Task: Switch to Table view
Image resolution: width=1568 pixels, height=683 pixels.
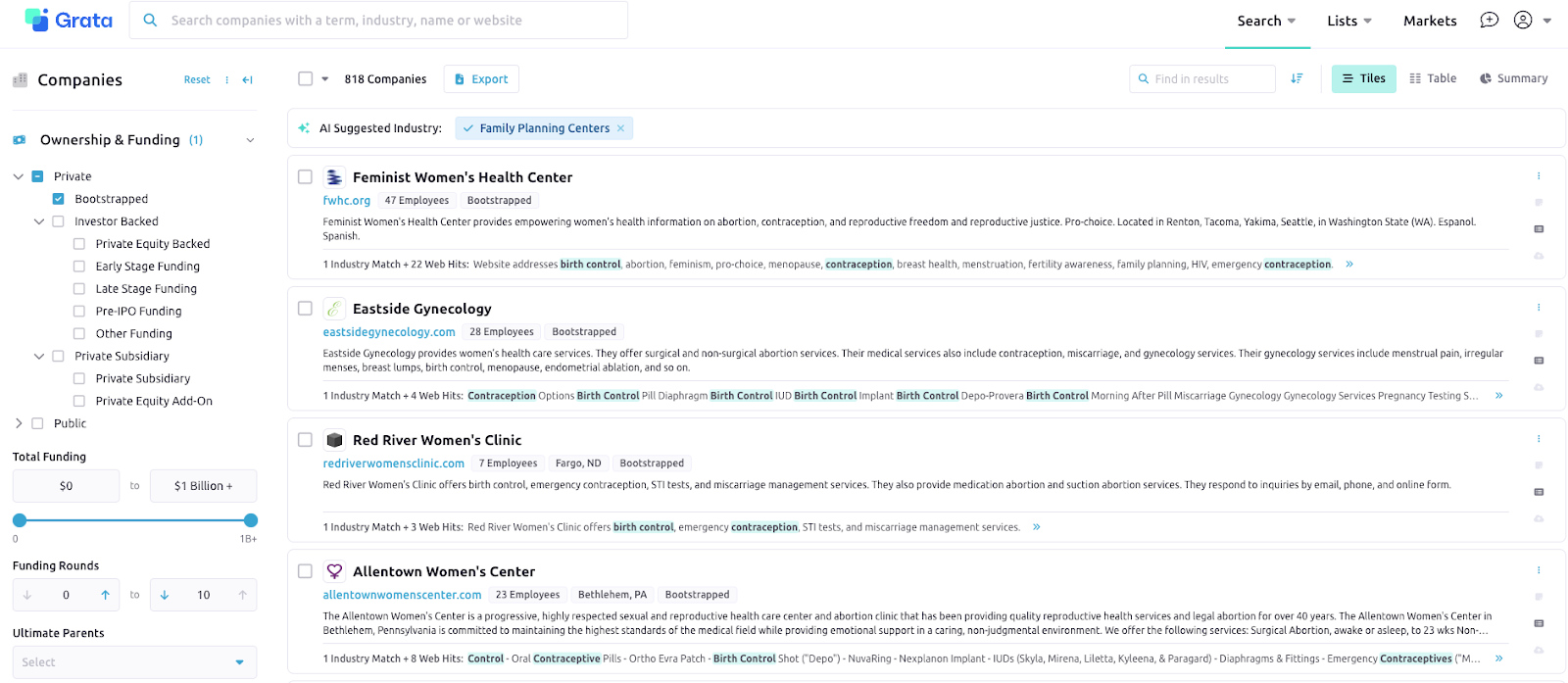Action: coord(1433,78)
